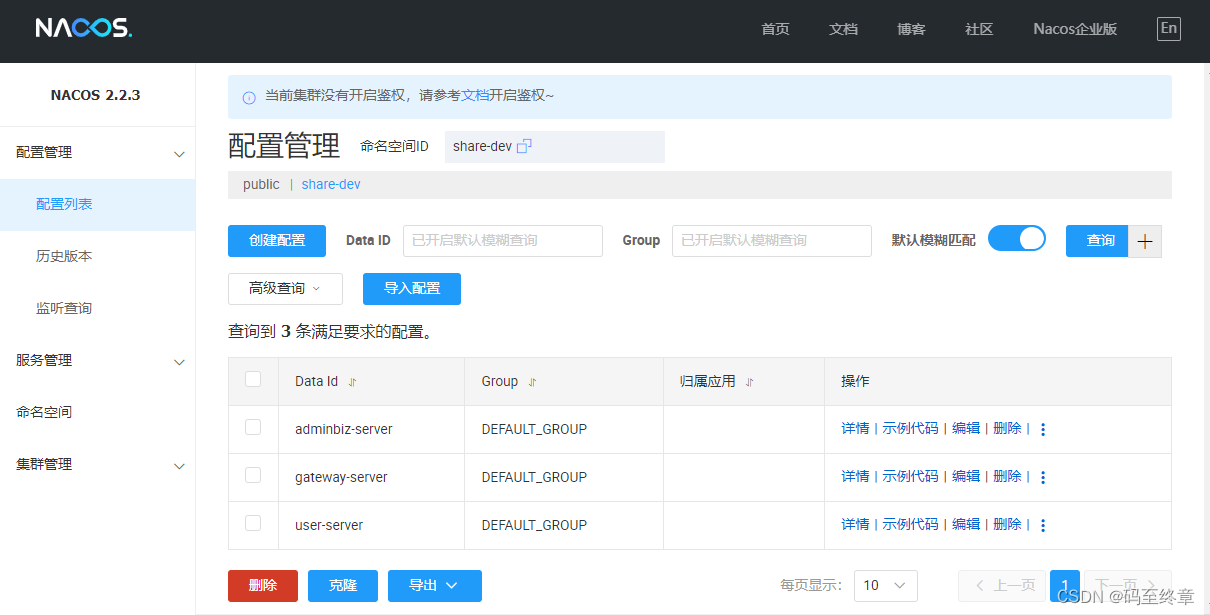Click the 克隆 button
The image size is (1210, 615).
343,586
